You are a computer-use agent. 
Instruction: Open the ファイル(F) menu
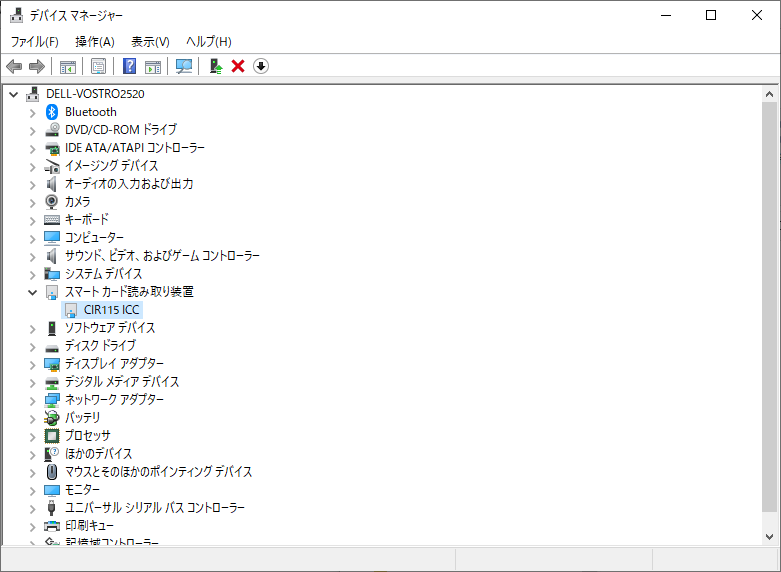click(34, 41)
